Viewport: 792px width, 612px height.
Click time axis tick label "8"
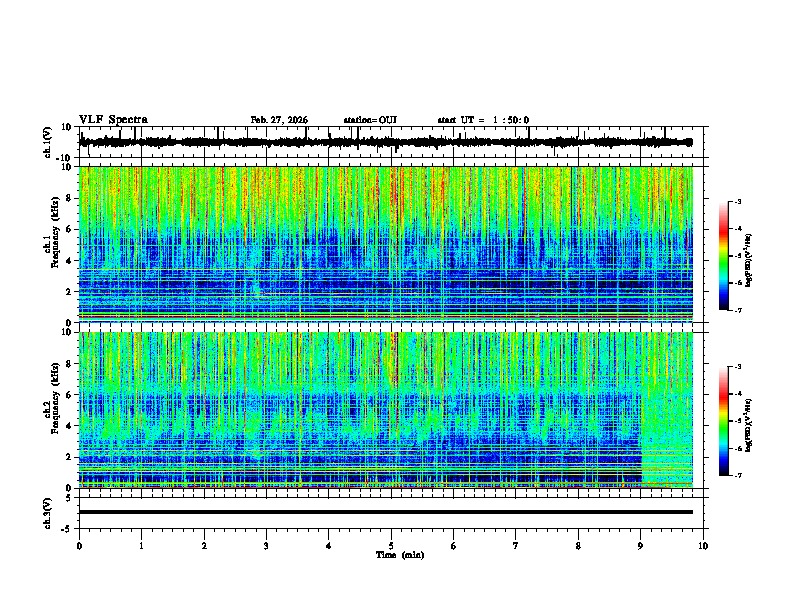[x=578, y=546]
